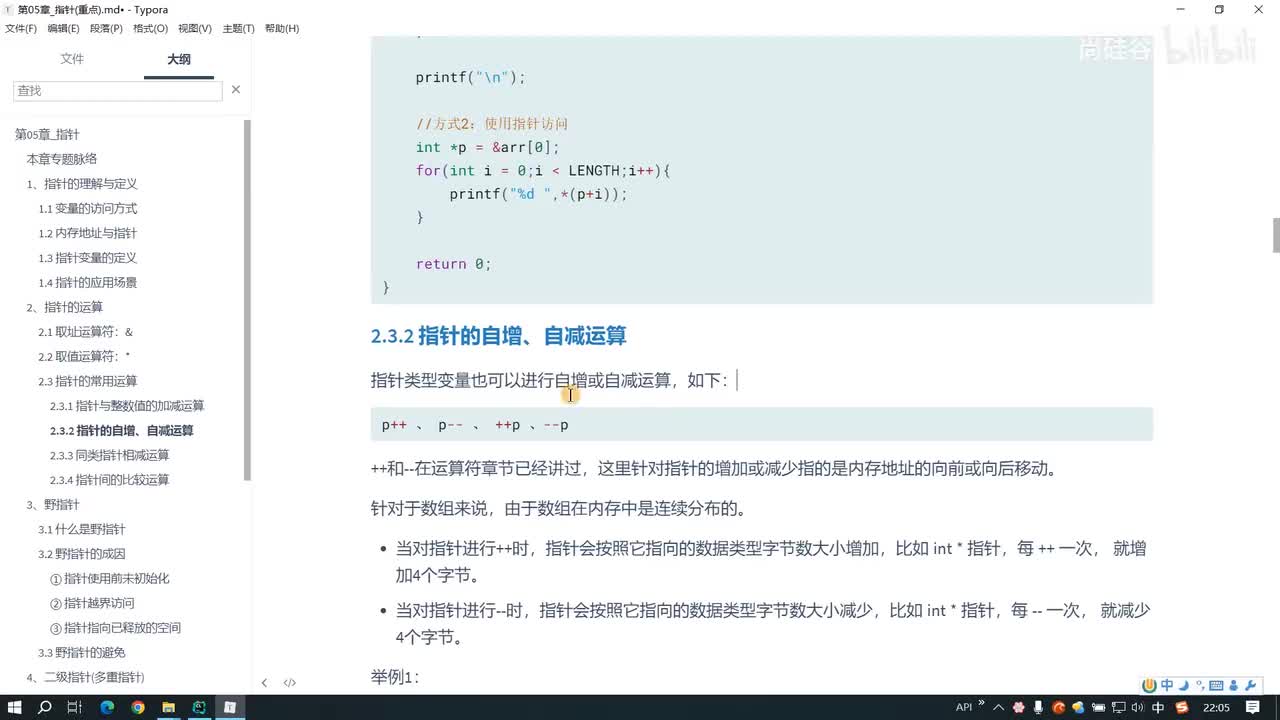Open the 格式(O) menu
Image resolution: width=1280 pixels, height=720 pixels.
pos(151,29)
